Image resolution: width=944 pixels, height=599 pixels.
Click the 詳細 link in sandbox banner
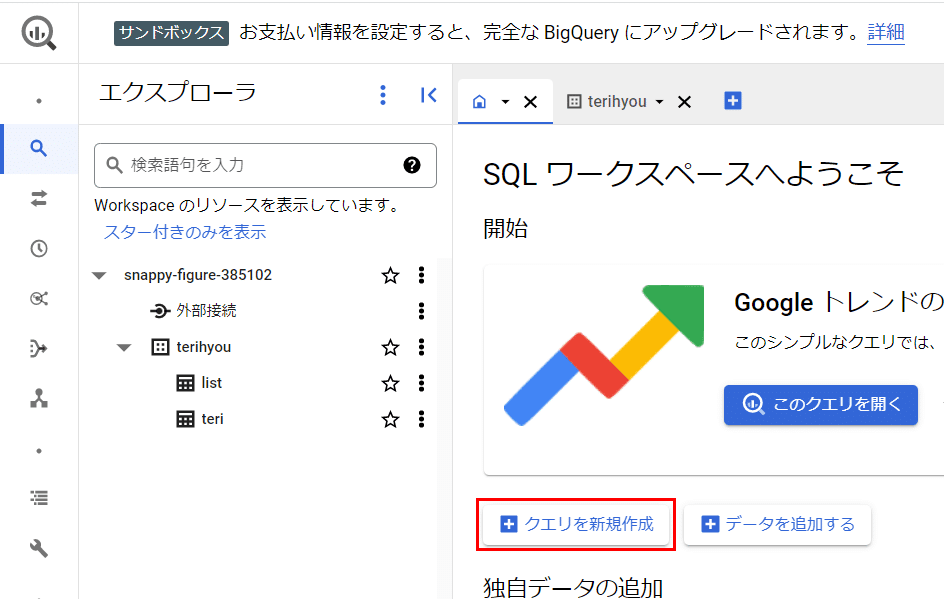886,32
